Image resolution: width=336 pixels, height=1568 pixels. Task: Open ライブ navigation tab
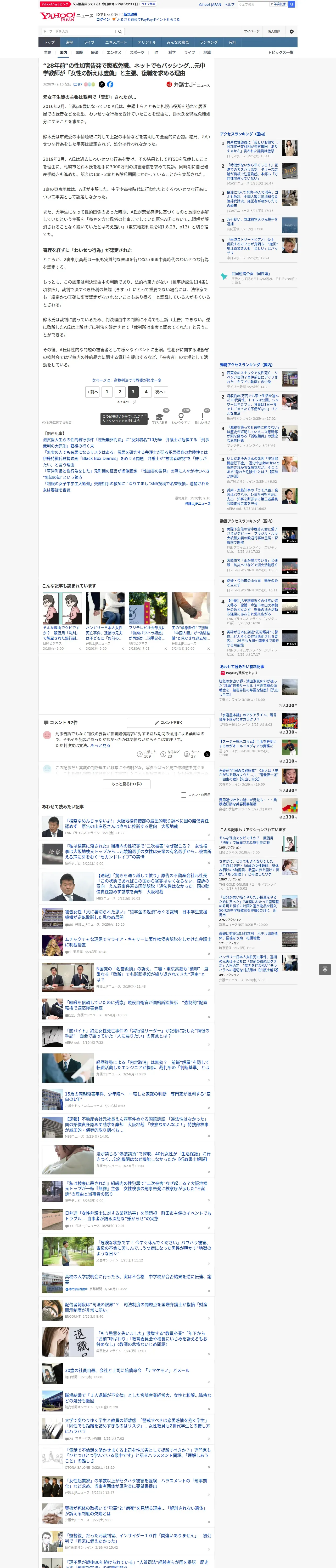click(89, 43)
